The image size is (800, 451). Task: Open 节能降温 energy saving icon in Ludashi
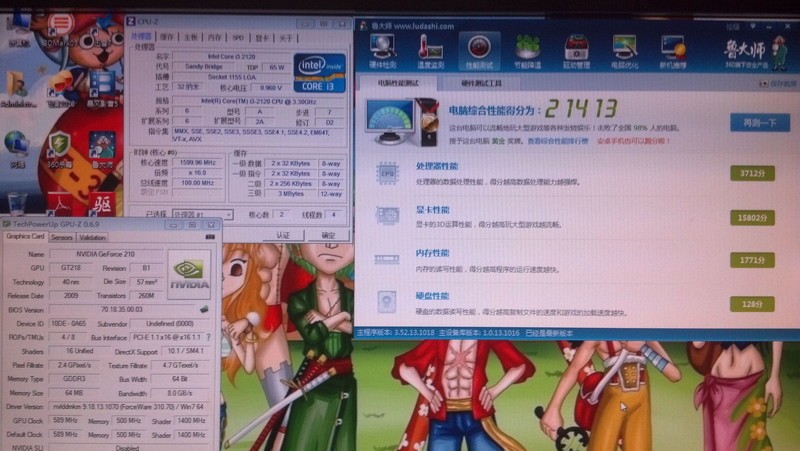tap(528, 52)
